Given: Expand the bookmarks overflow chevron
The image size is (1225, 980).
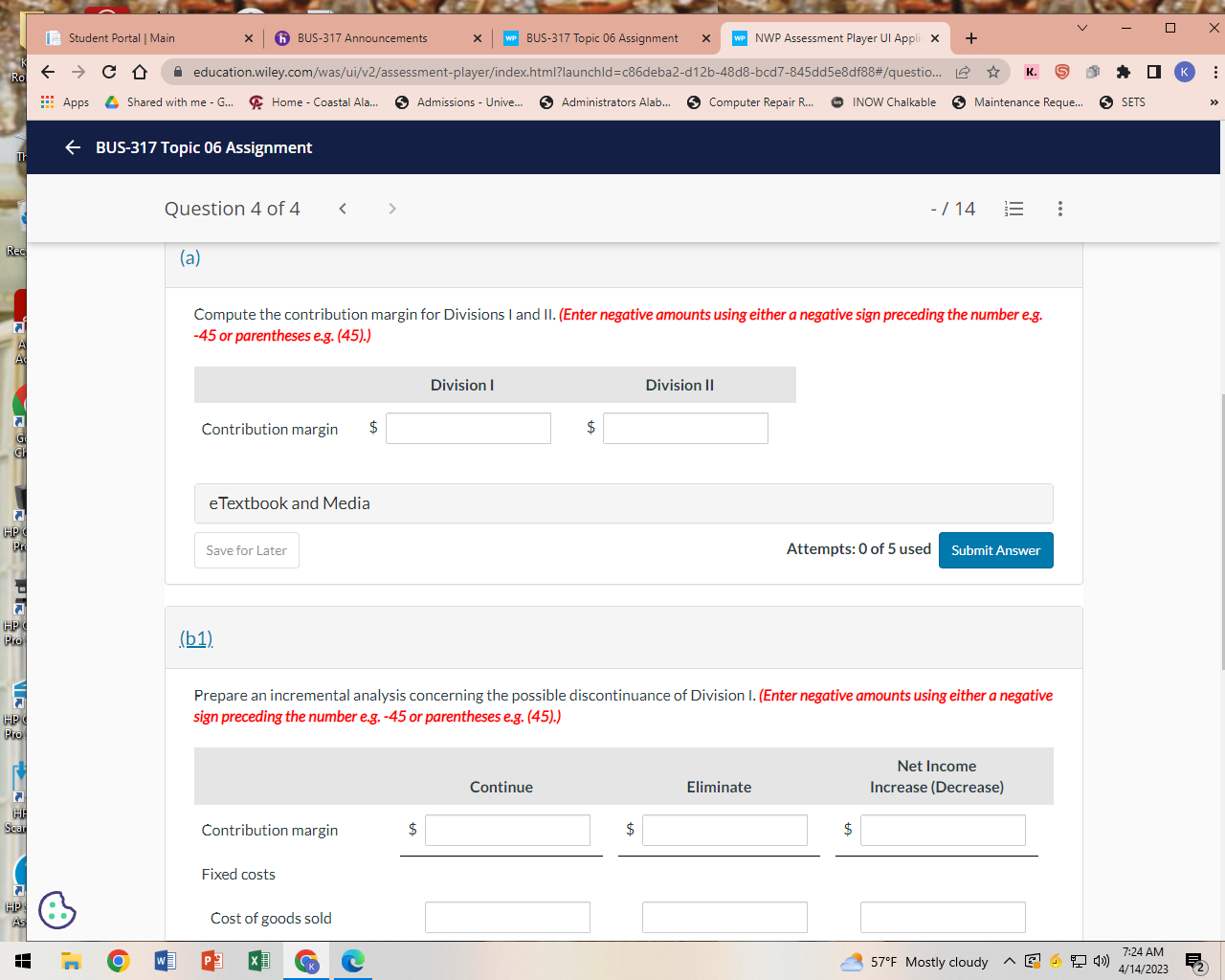Looking at the screenshot, I should click(x=1213, y=102).
